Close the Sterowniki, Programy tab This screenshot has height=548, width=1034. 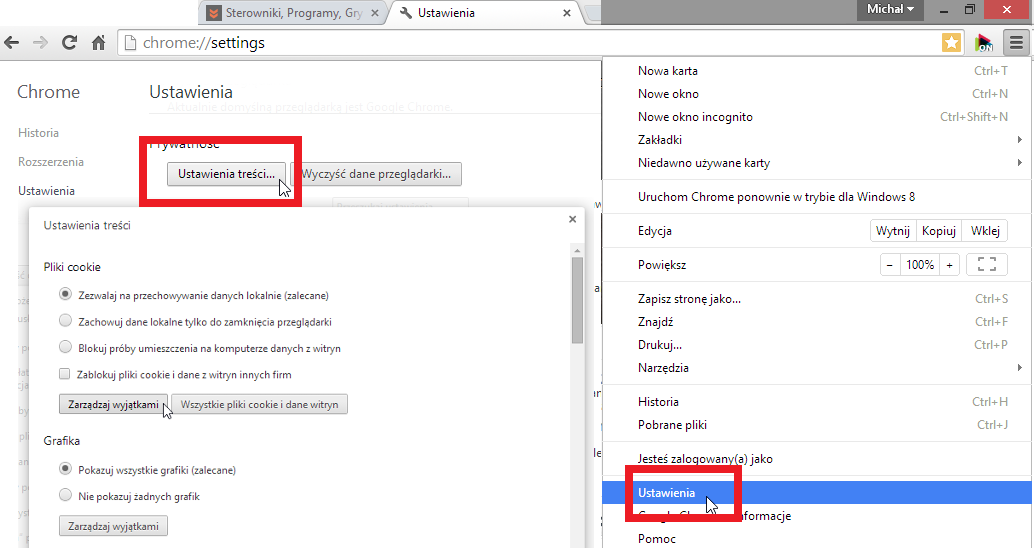(x=375, y=13)
